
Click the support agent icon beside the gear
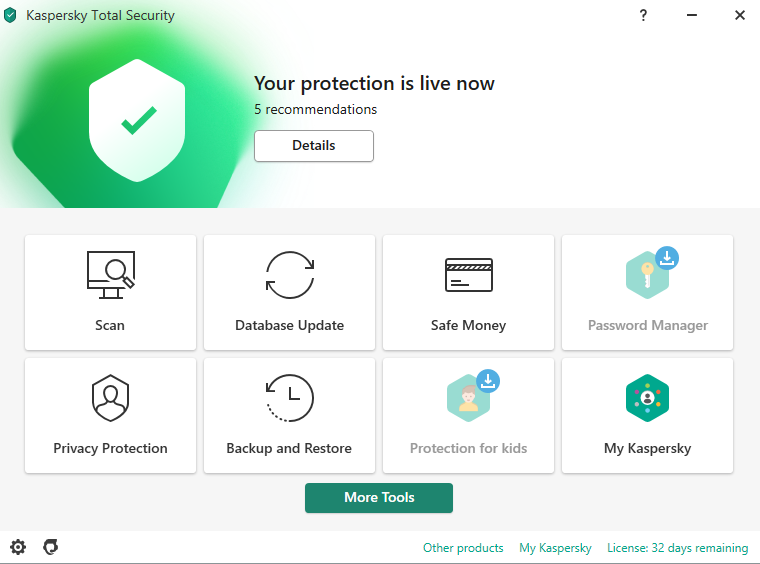(x=51, y=547)
